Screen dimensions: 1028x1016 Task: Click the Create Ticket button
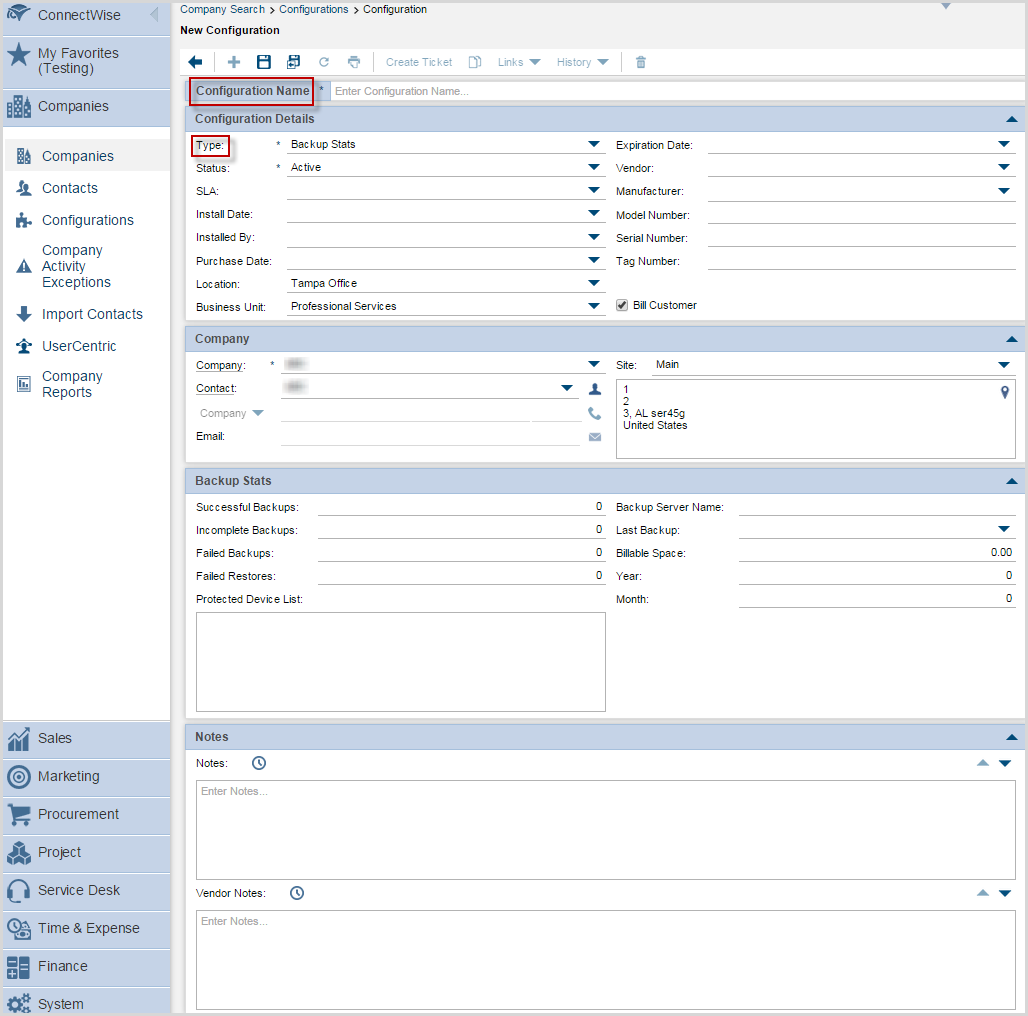419,62
